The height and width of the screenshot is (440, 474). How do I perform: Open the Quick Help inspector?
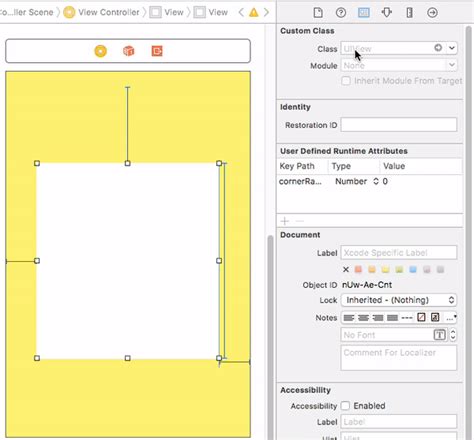coord(341,13)
